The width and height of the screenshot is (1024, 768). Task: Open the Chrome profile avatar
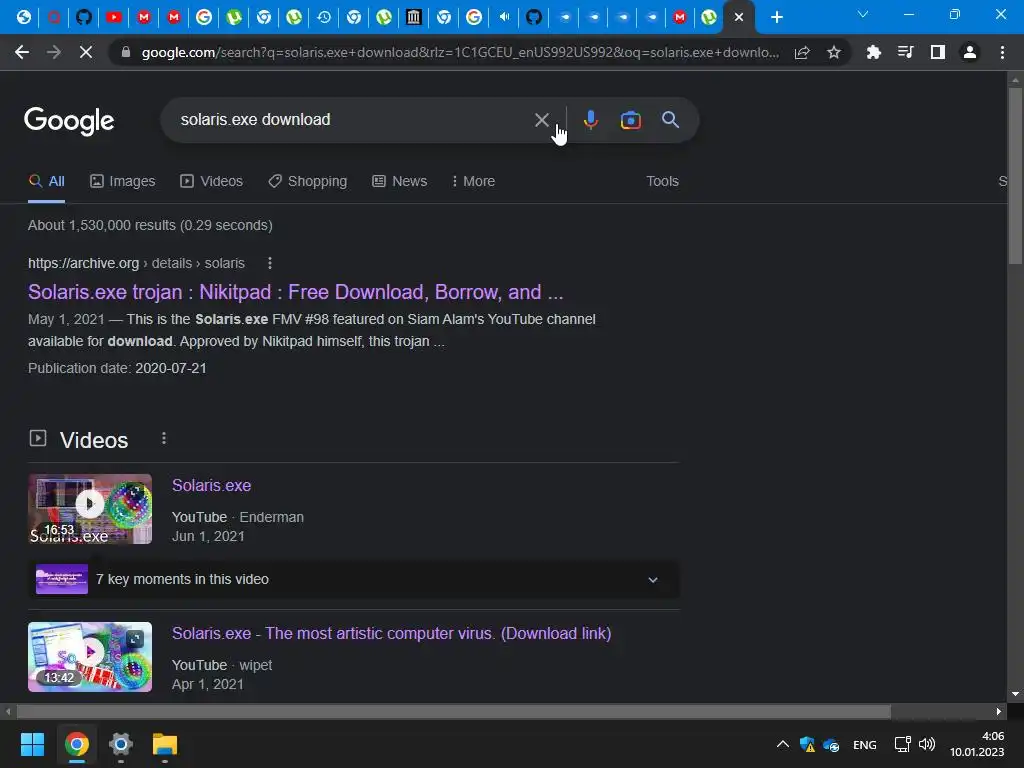point(970,52)
